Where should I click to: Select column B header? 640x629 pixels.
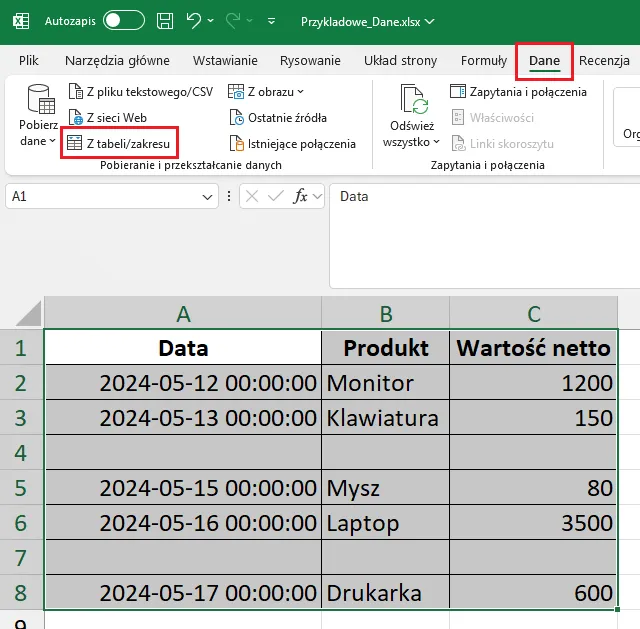coord(385,314)
